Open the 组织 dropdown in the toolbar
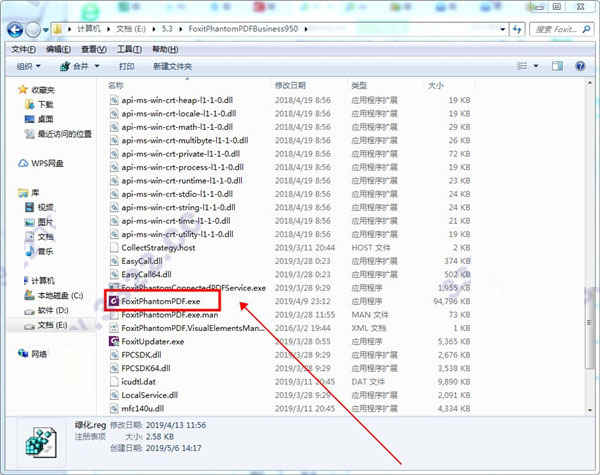 pos(28,67)
